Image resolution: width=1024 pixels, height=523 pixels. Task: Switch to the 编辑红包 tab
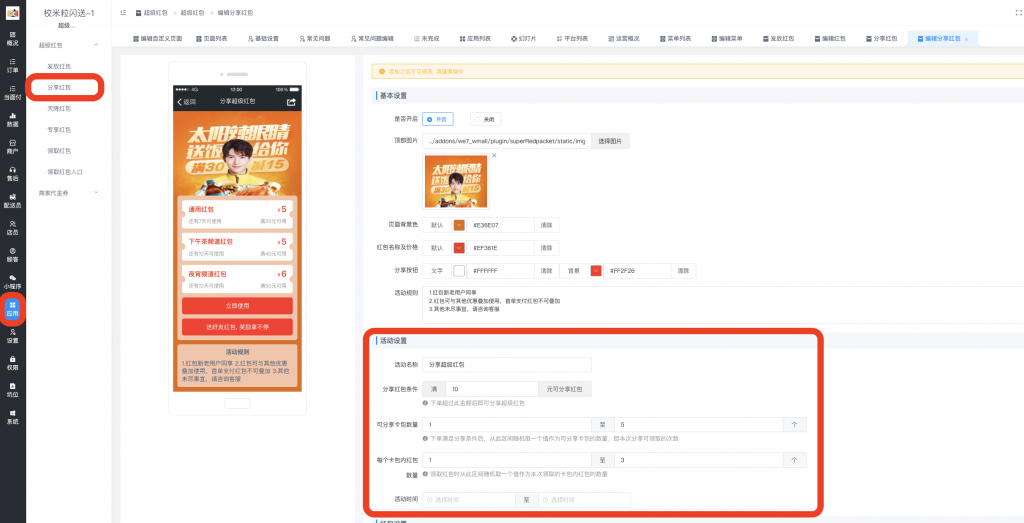830,39
